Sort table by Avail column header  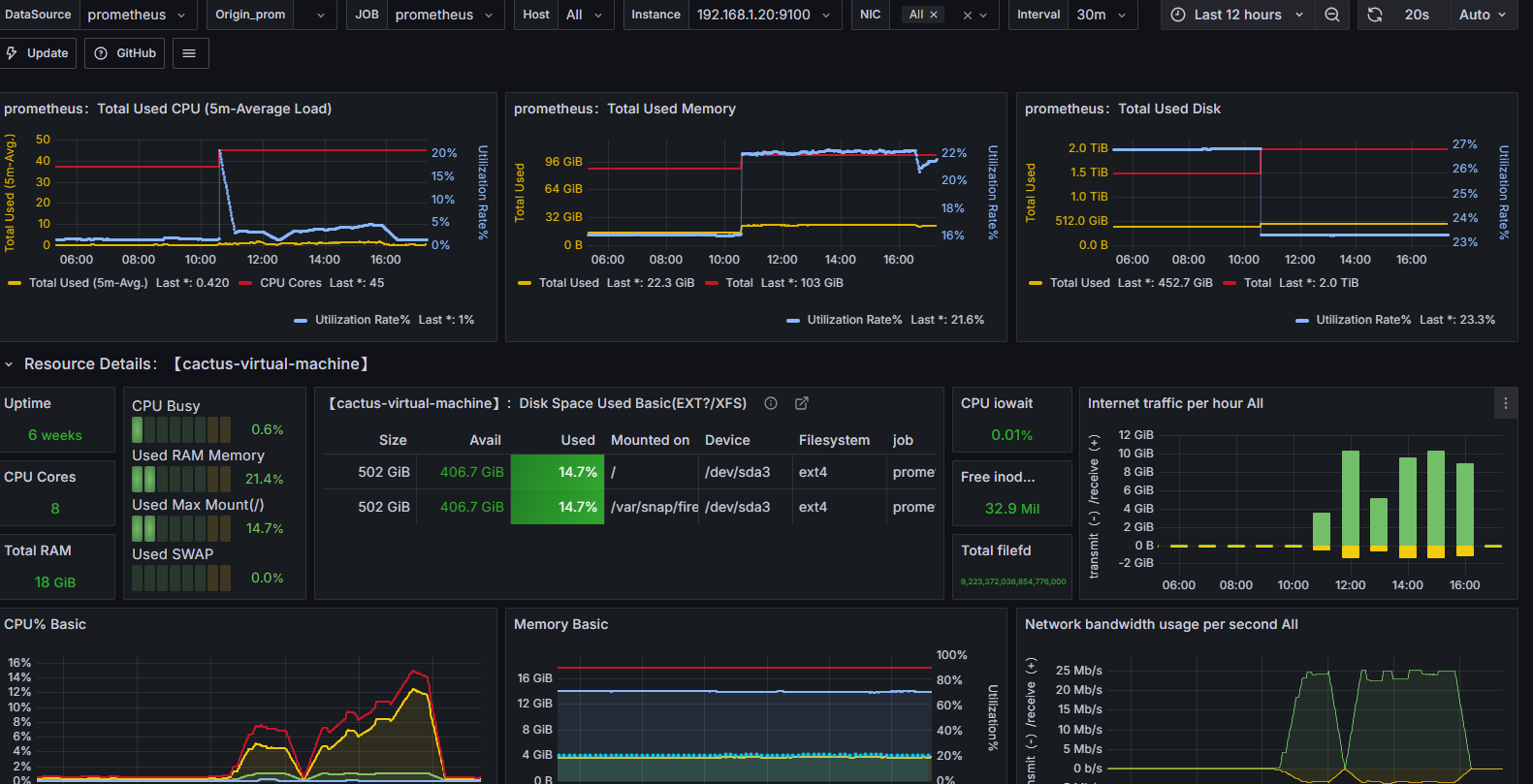click(x=485, y=440)
